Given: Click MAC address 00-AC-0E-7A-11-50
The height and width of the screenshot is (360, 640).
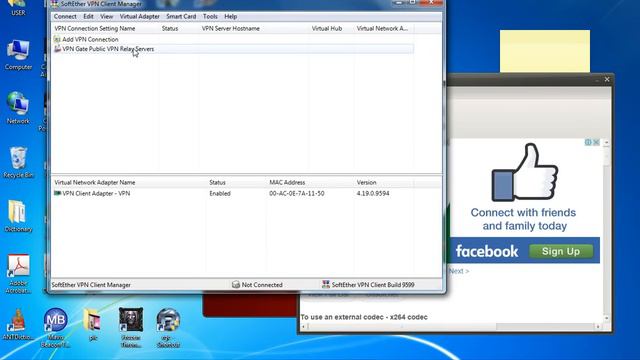Looking at the screenshot, I should point(297,193).
